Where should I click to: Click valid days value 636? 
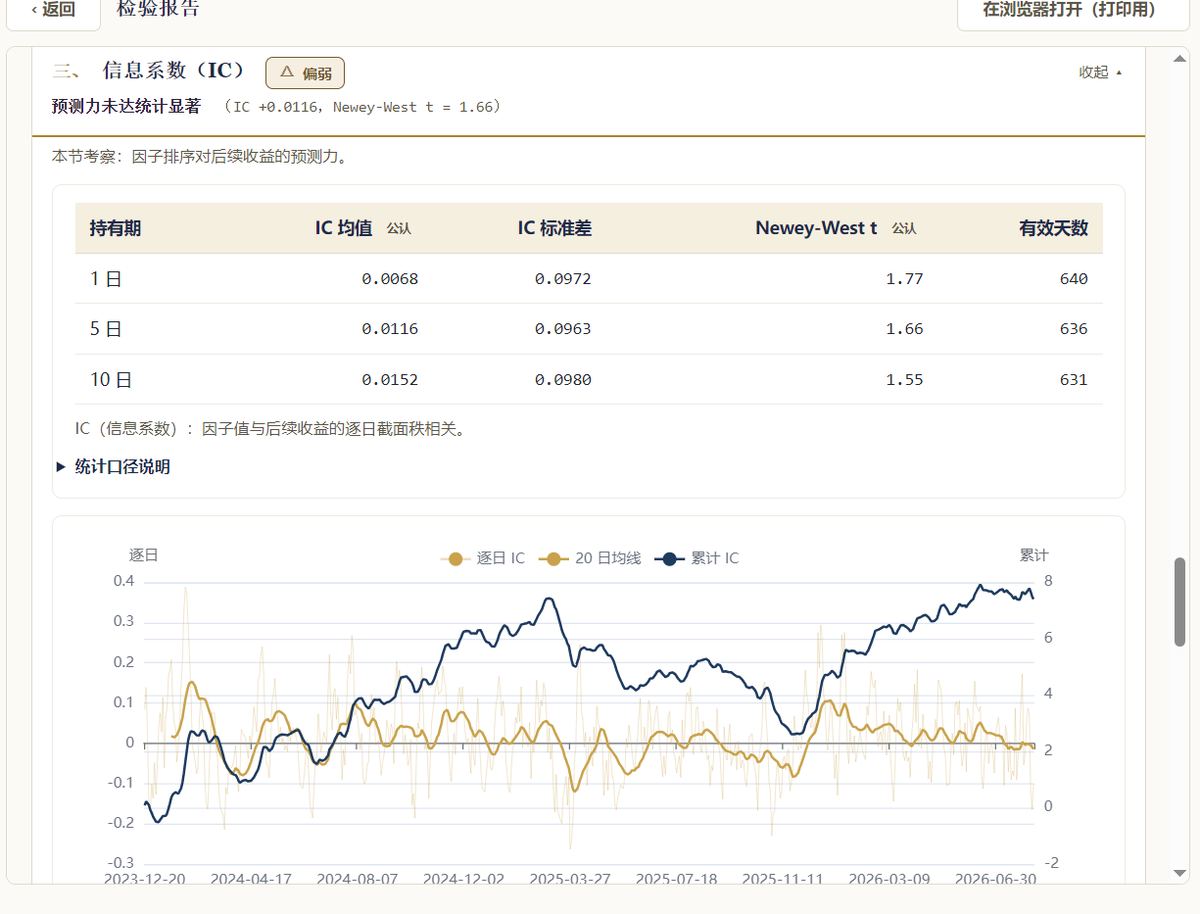(1073, 329)
